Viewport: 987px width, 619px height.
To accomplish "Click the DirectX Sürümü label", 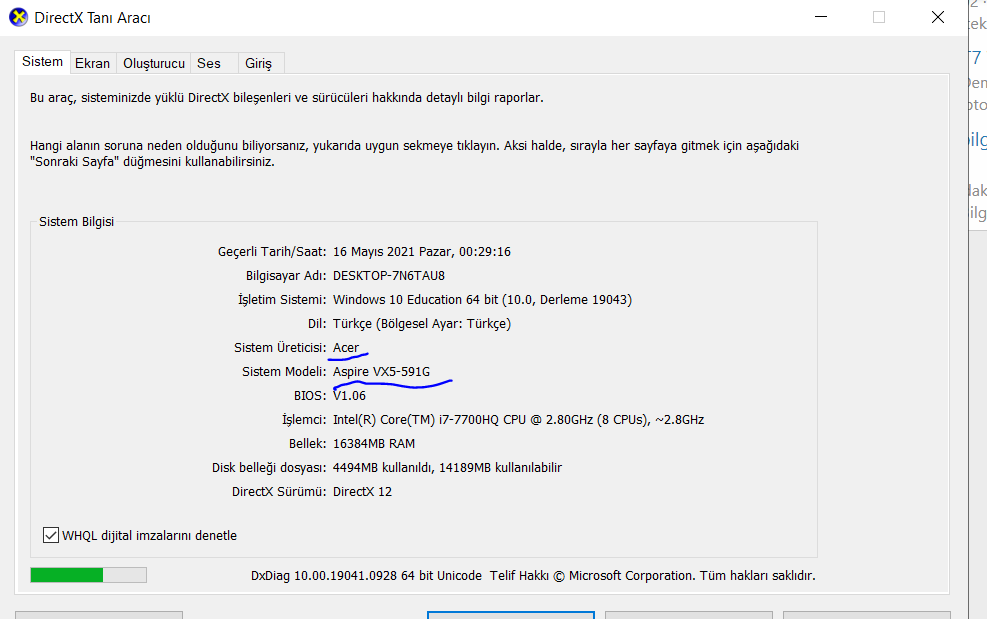I will (x=279, y=491).
